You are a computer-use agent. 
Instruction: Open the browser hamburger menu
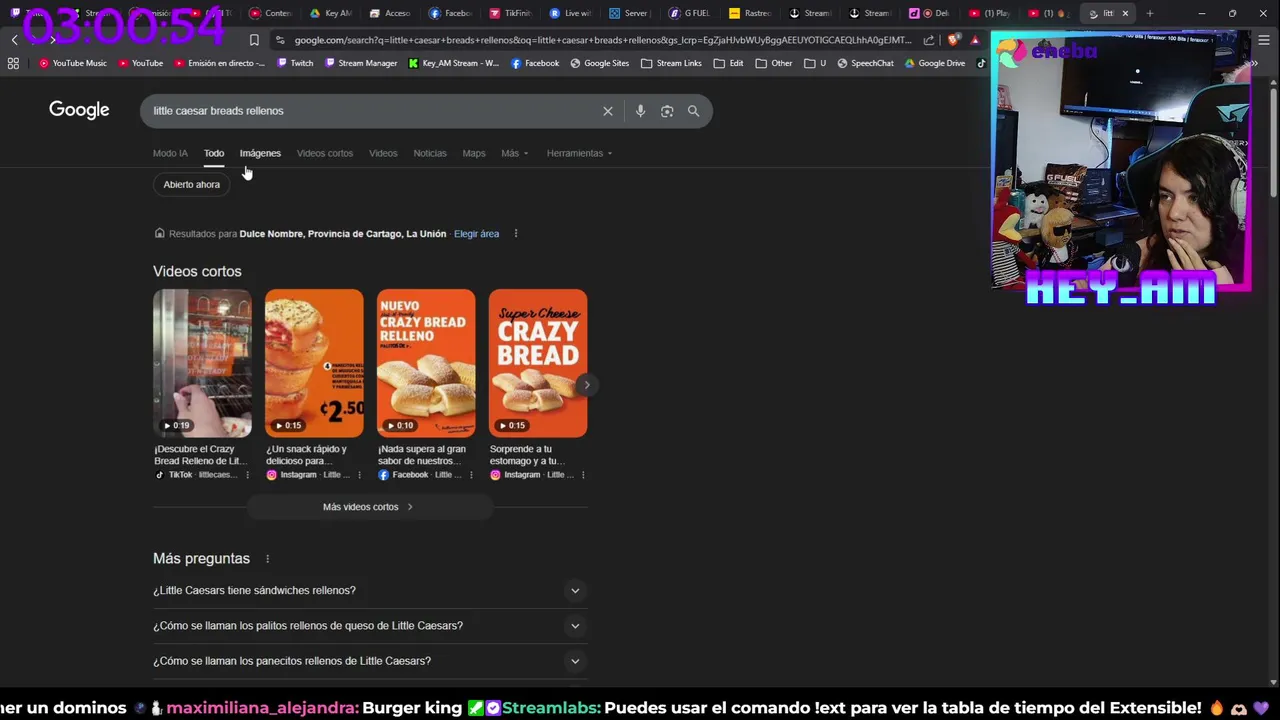(x=1264, y=40)
